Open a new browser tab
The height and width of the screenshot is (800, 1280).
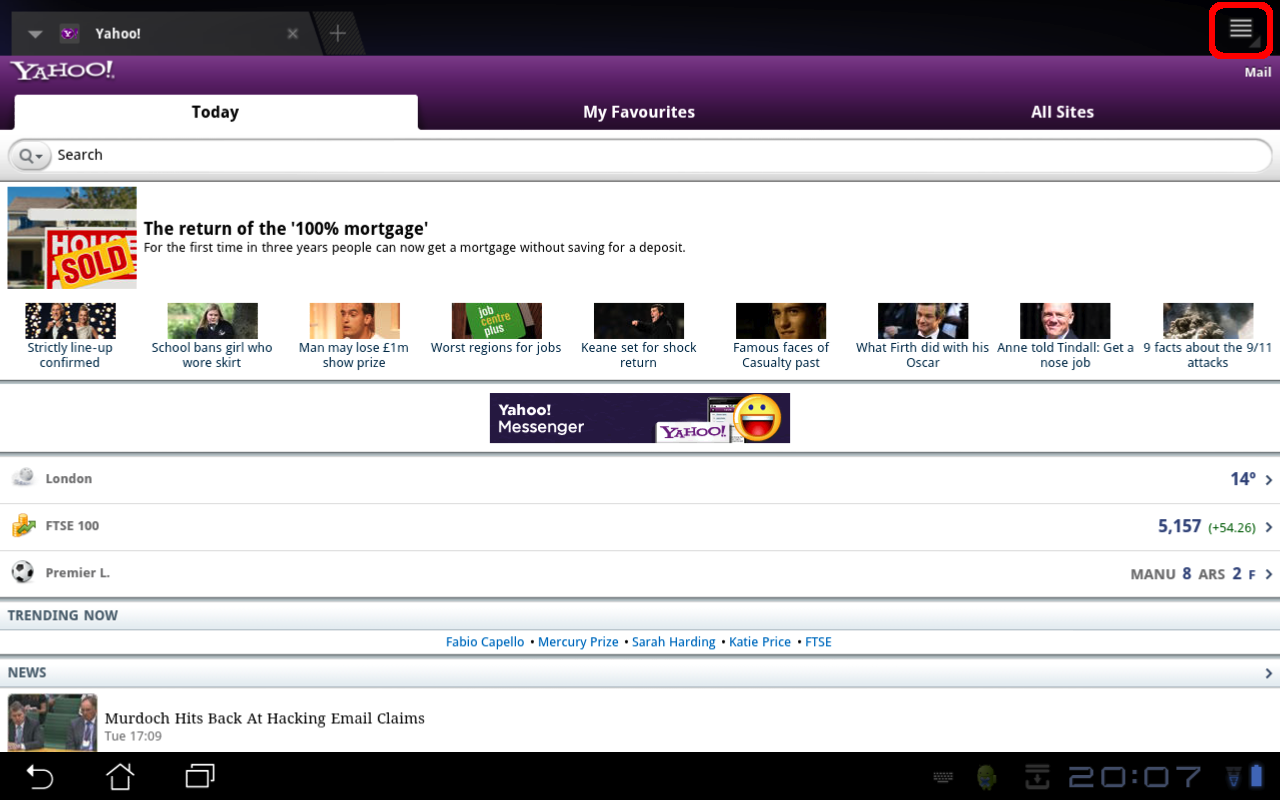pos(338,33)
